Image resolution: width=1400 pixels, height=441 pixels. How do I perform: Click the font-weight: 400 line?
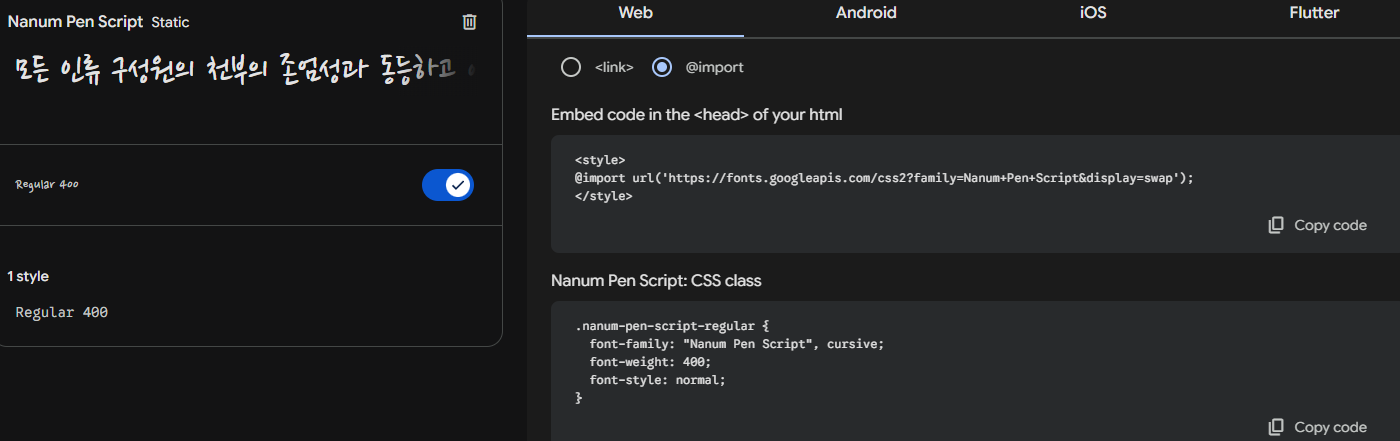coord(650,362)
